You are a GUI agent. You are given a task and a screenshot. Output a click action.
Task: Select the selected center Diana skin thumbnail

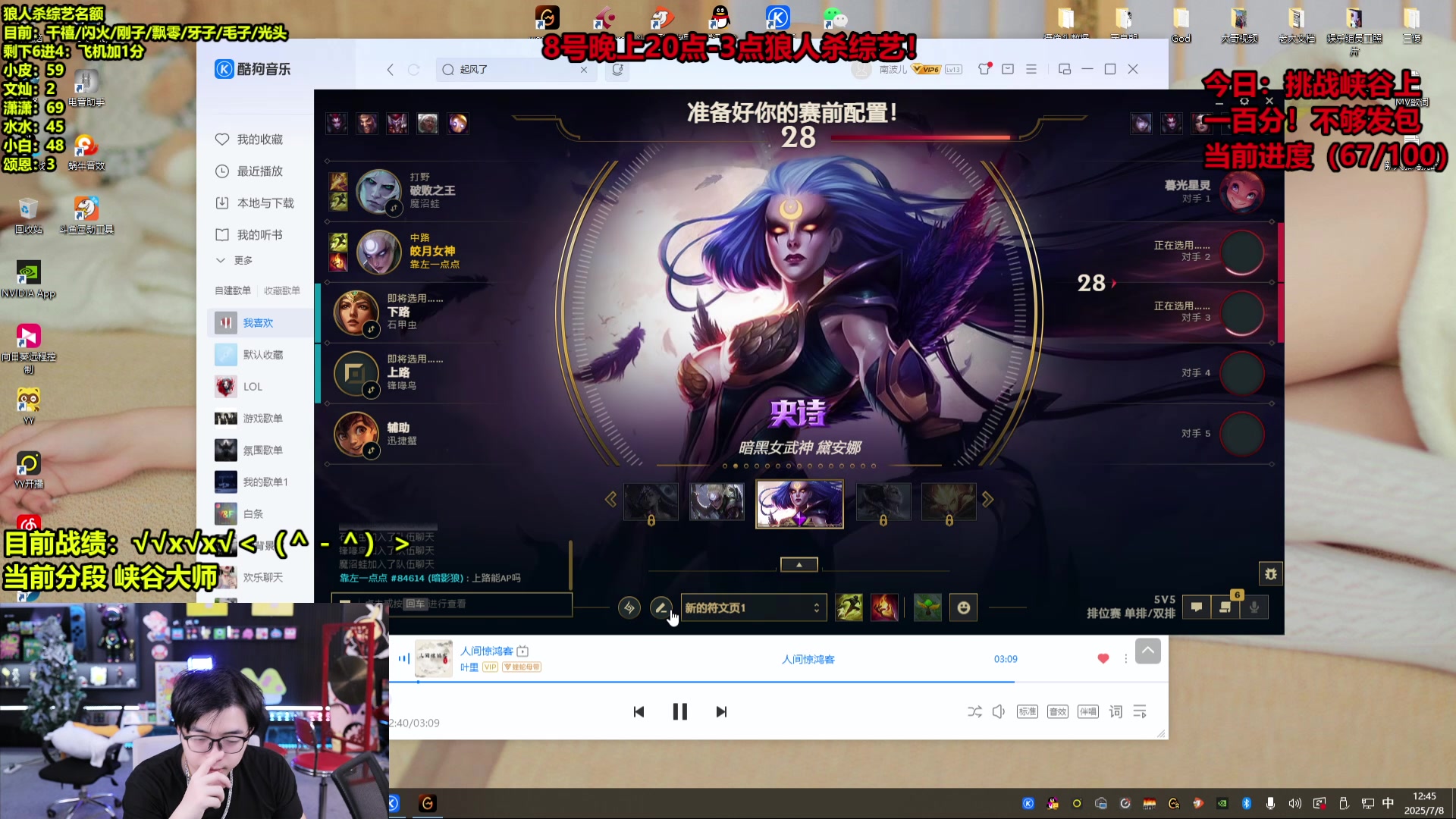(799, 504)
